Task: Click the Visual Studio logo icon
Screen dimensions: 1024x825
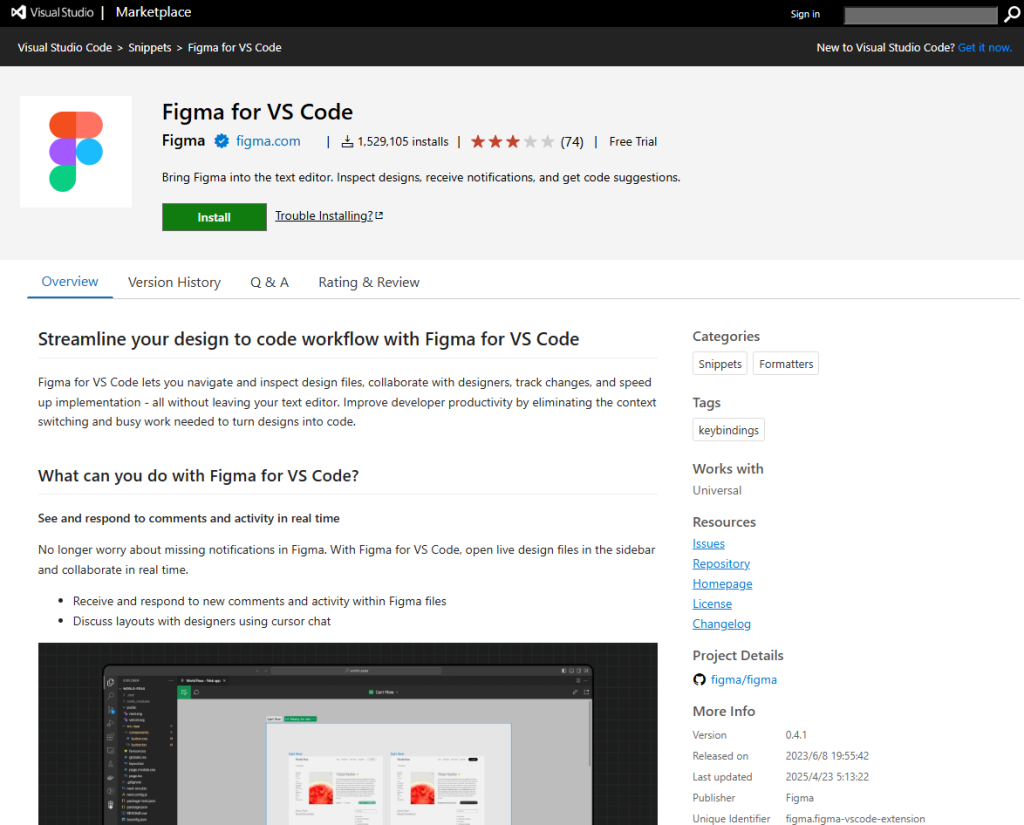Action: tap(18, 12)
